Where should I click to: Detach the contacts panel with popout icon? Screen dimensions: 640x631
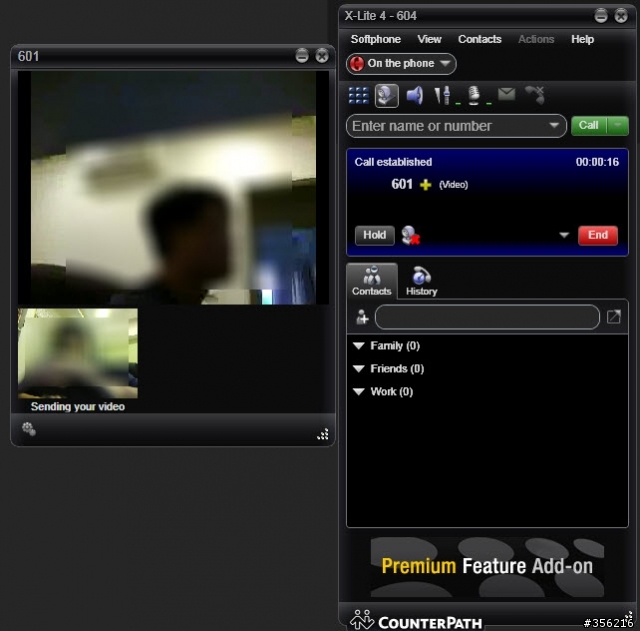613,317
